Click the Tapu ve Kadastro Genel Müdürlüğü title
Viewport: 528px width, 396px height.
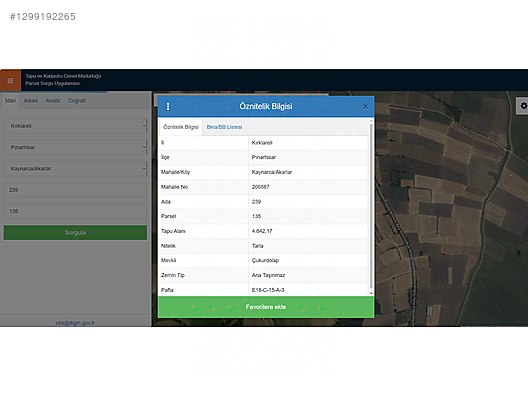(63, 76)
